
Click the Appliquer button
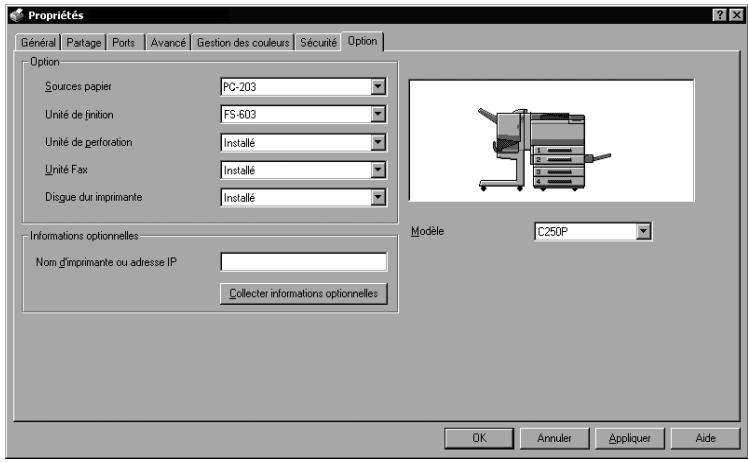(x=630, y=438)
